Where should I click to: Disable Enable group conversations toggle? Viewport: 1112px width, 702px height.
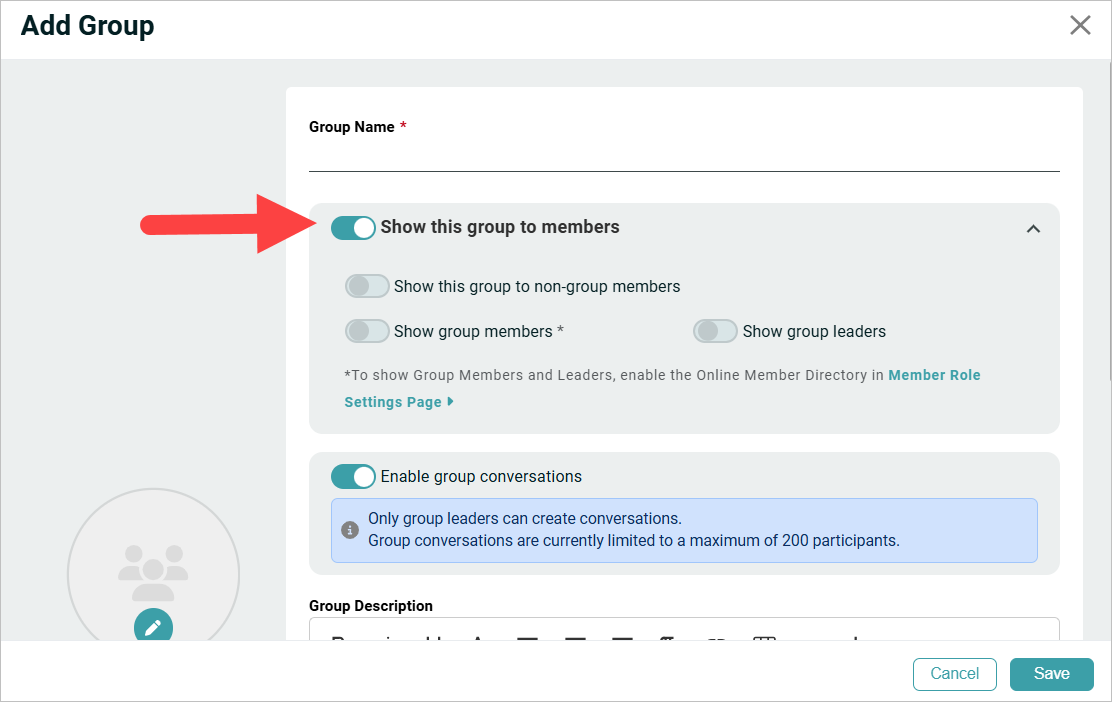(353, 477)
